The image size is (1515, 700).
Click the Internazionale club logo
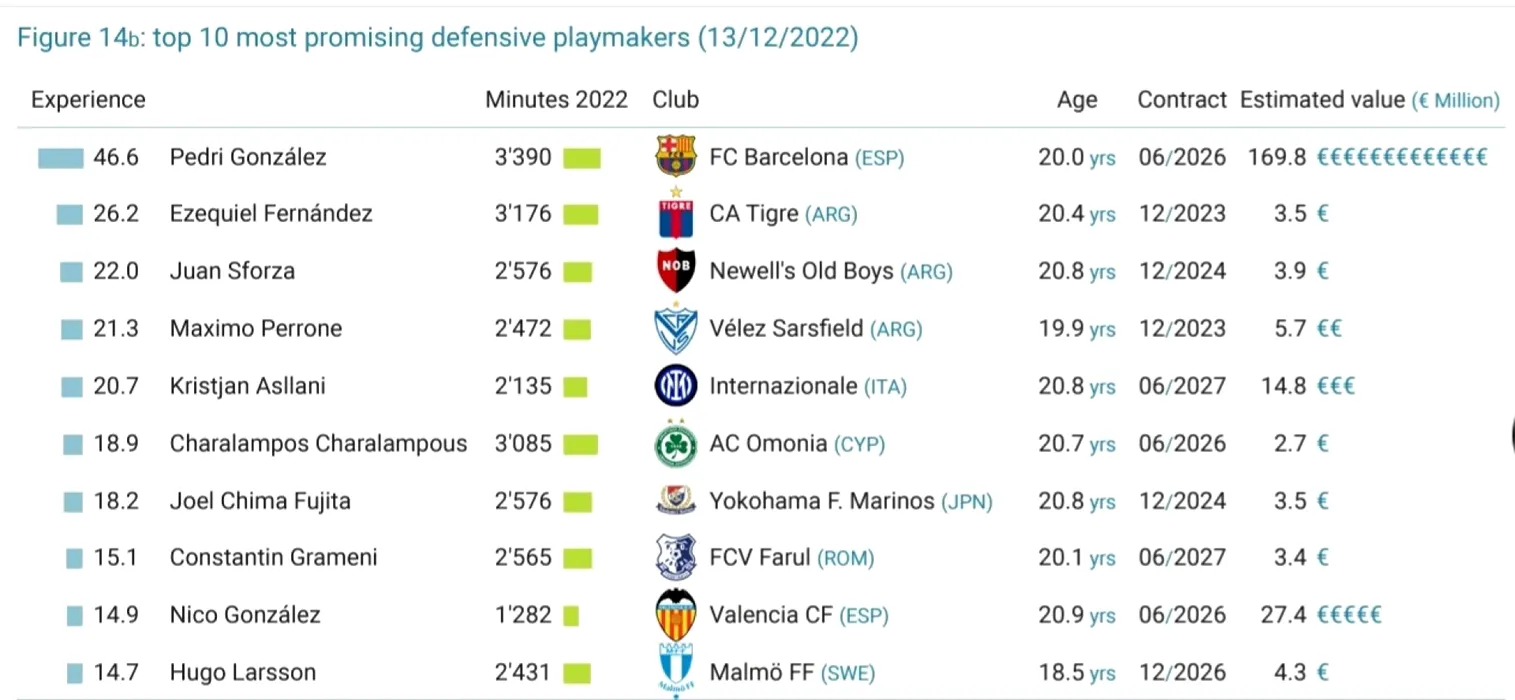pos(675,386)
